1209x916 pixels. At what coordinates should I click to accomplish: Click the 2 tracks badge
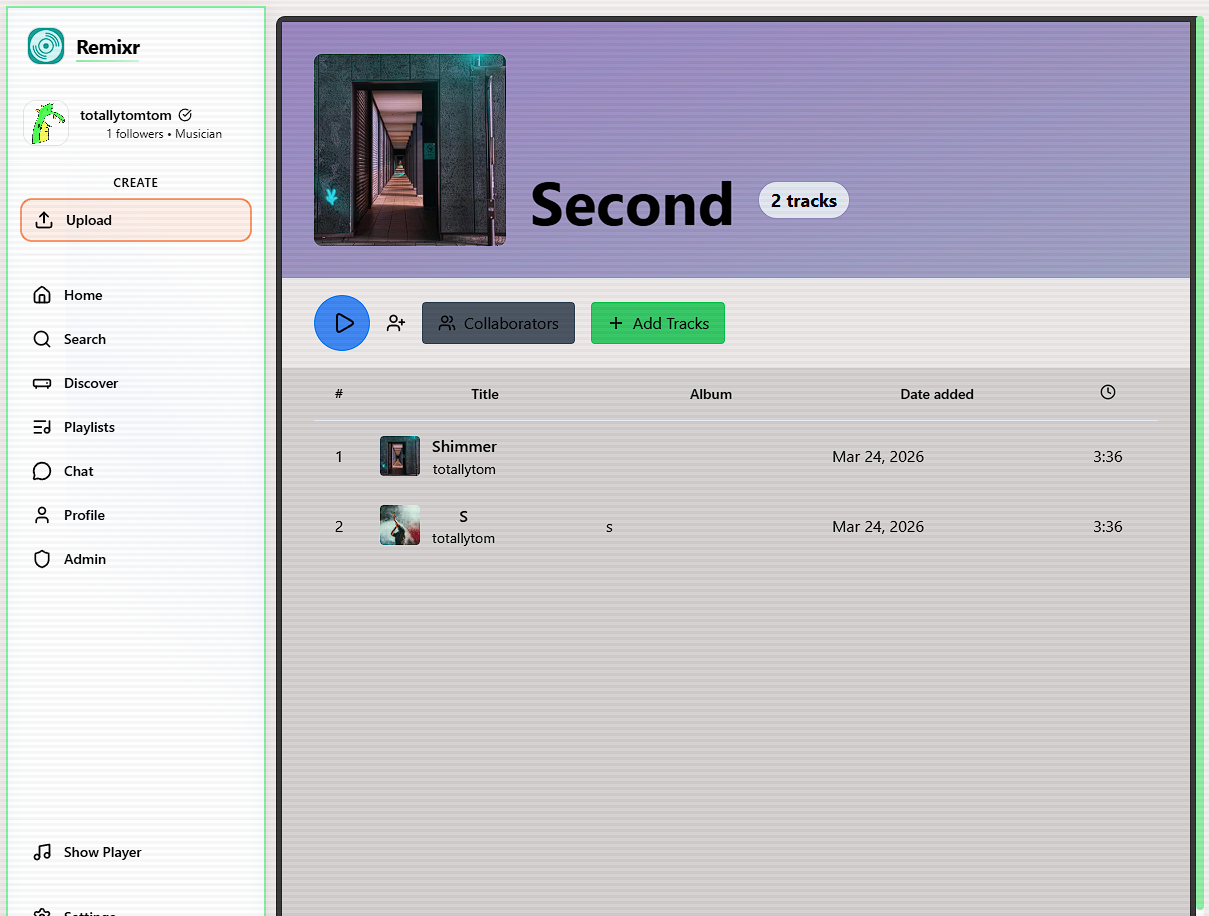(x=803, y=200)
